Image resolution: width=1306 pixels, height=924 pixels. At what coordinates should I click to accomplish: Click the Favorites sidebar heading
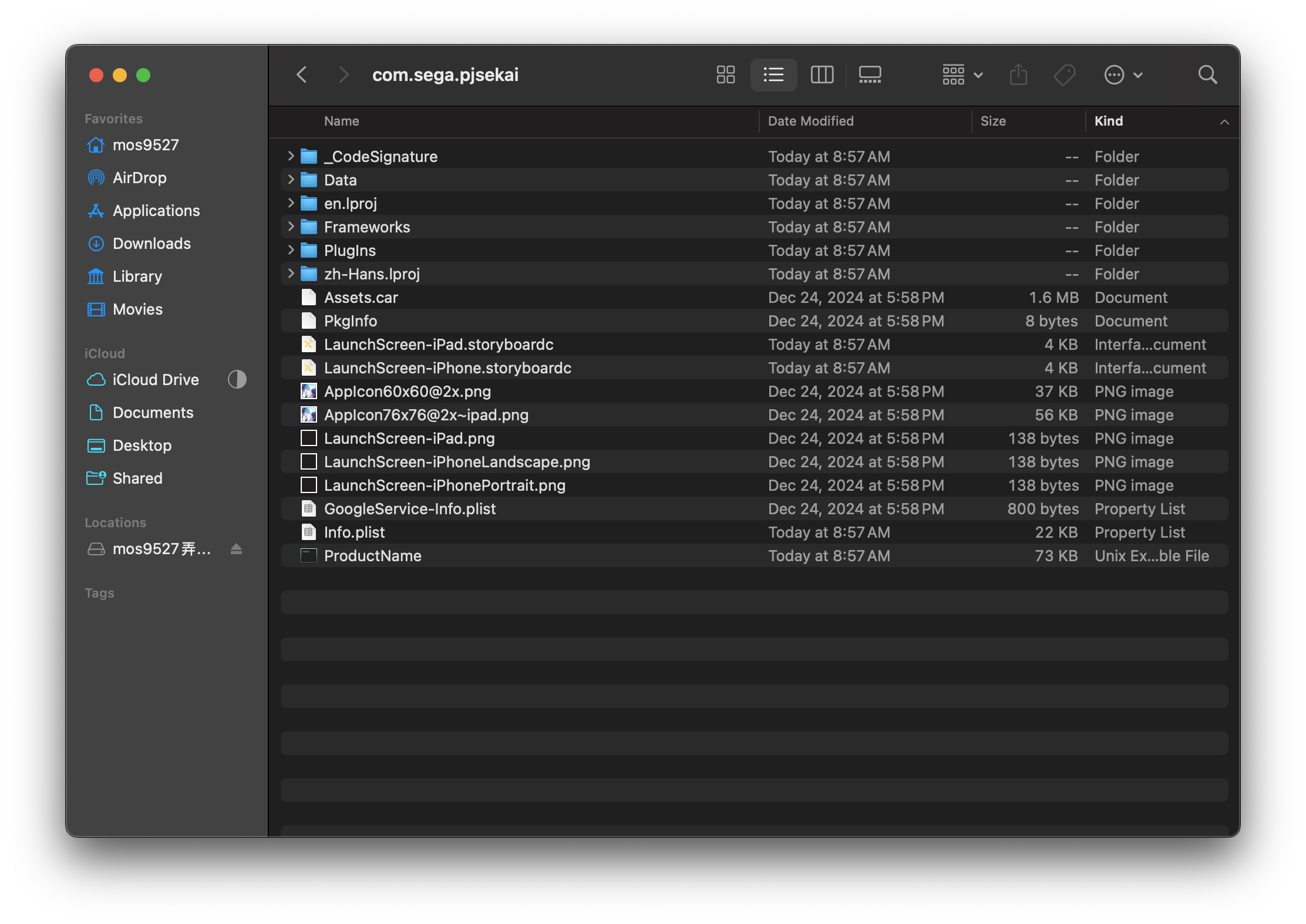pos(113,119)
